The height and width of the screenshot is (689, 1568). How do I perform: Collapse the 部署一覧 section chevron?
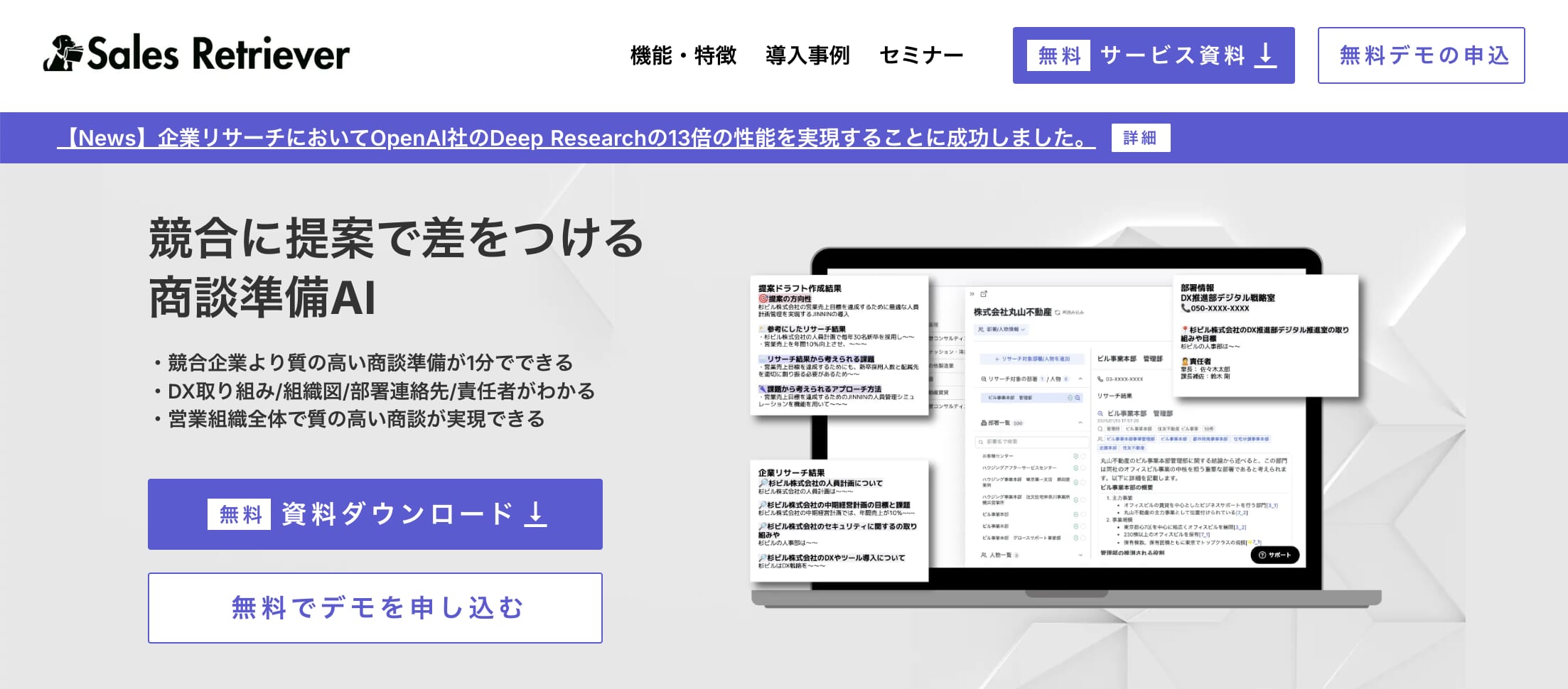[x=1080, y=423]
